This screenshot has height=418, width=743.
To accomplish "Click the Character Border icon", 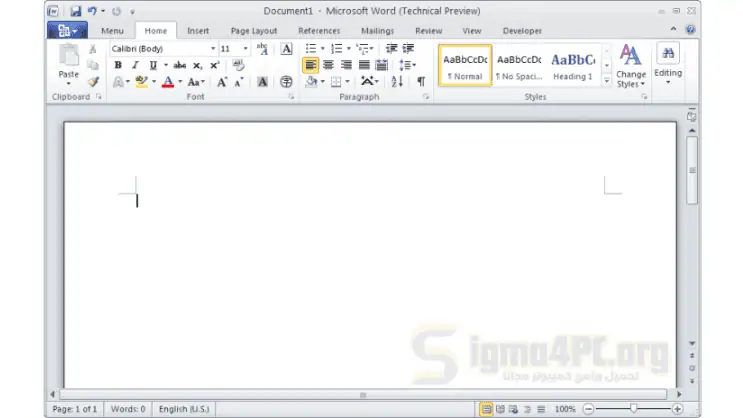I will pos(286,49).
